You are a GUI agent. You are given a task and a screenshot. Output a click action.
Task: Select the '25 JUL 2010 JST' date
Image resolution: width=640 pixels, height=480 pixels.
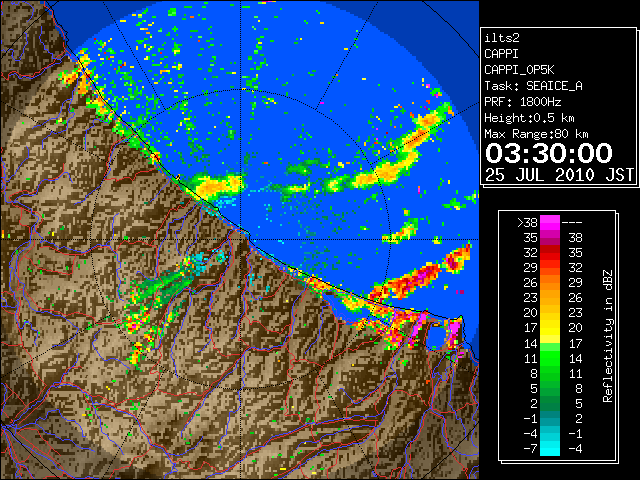[x=559, y=175]
